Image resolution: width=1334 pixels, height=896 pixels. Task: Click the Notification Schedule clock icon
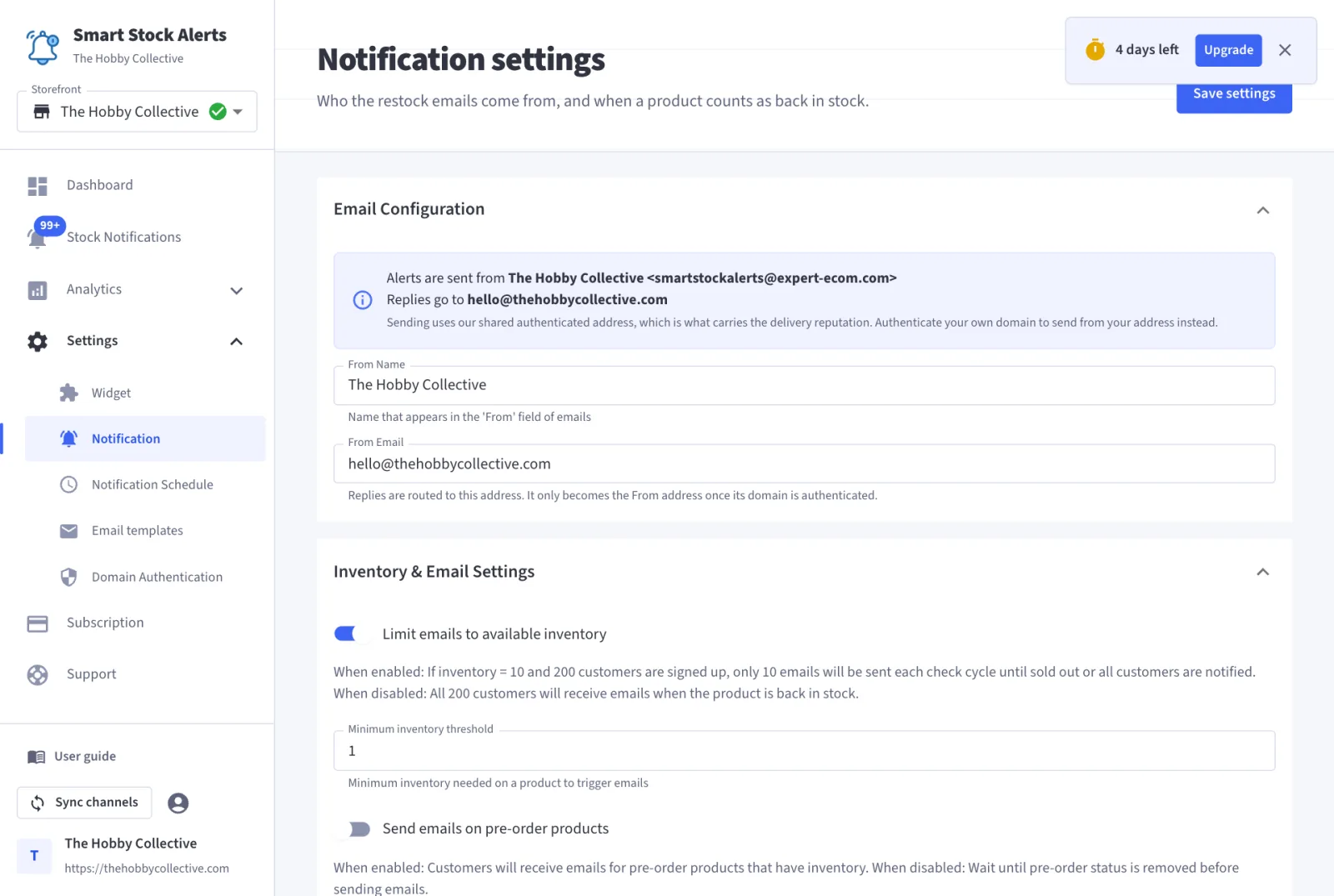(69, 485)
